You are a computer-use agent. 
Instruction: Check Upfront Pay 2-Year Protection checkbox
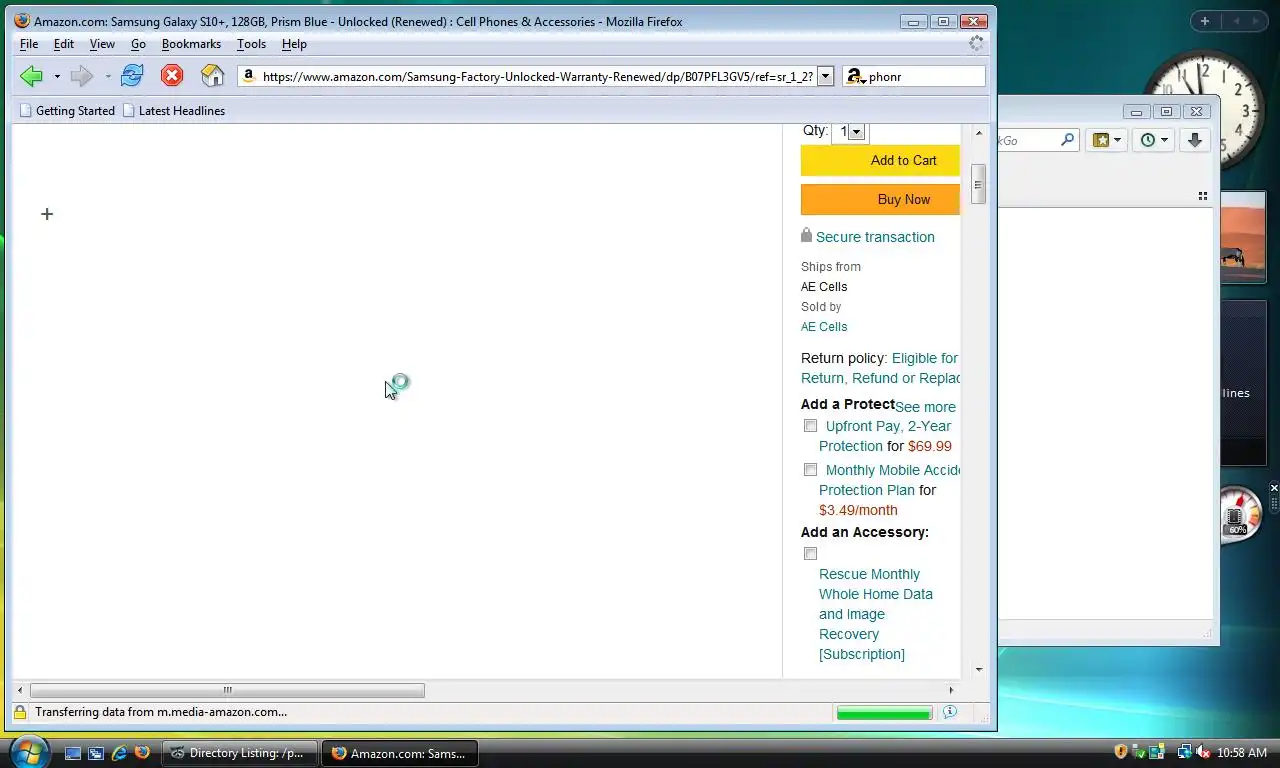click(x=810, y=426)
